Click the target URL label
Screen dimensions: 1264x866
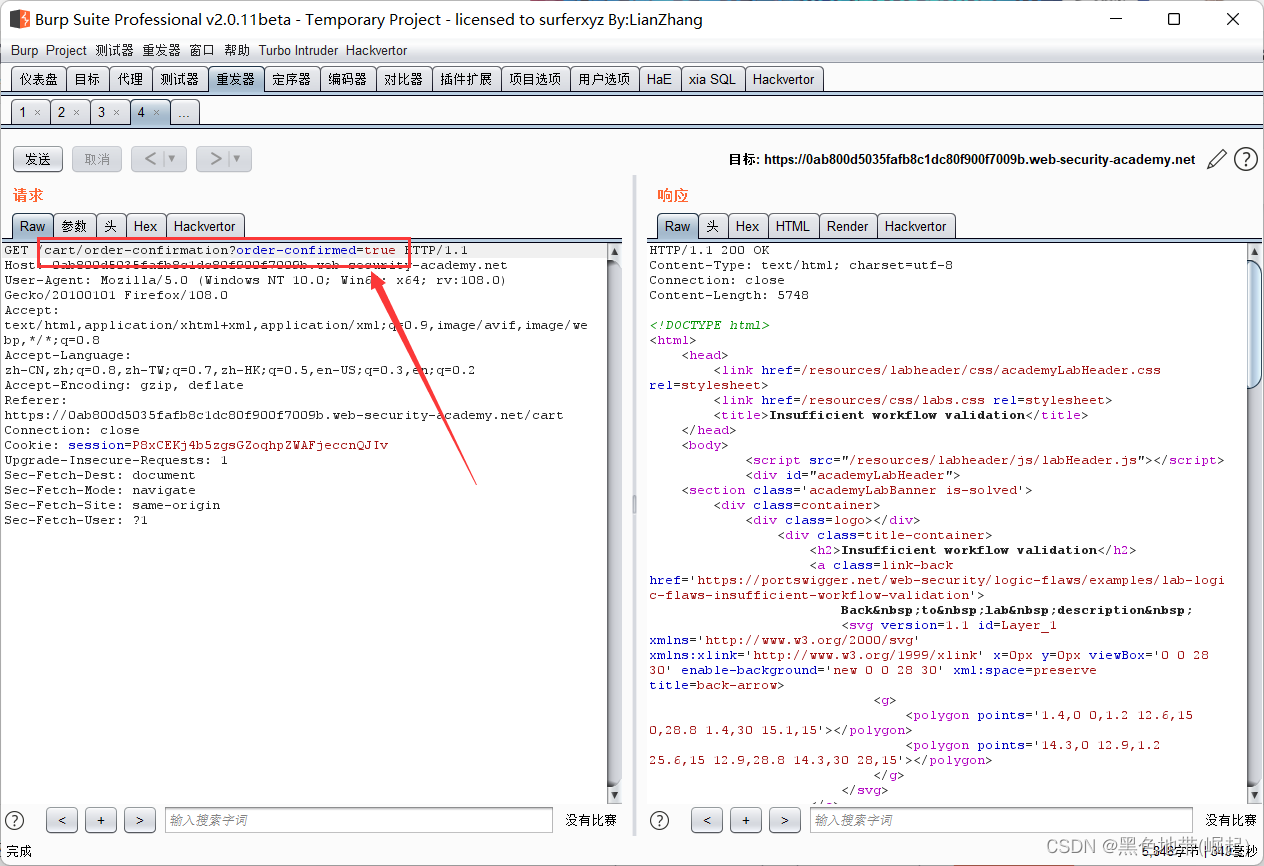(x=961, y=159)
